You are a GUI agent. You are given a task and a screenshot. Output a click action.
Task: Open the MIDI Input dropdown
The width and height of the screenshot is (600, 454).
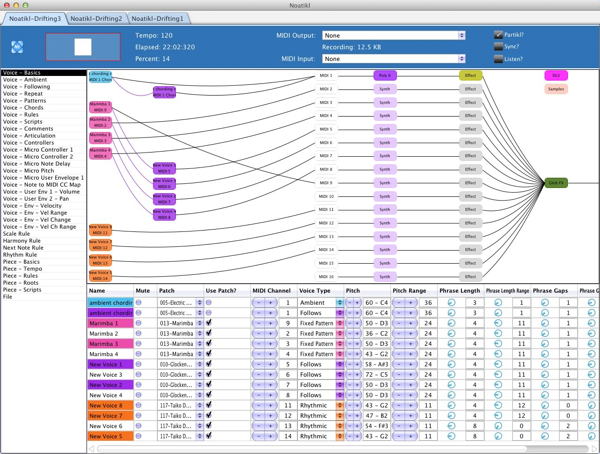click(394, 59)
